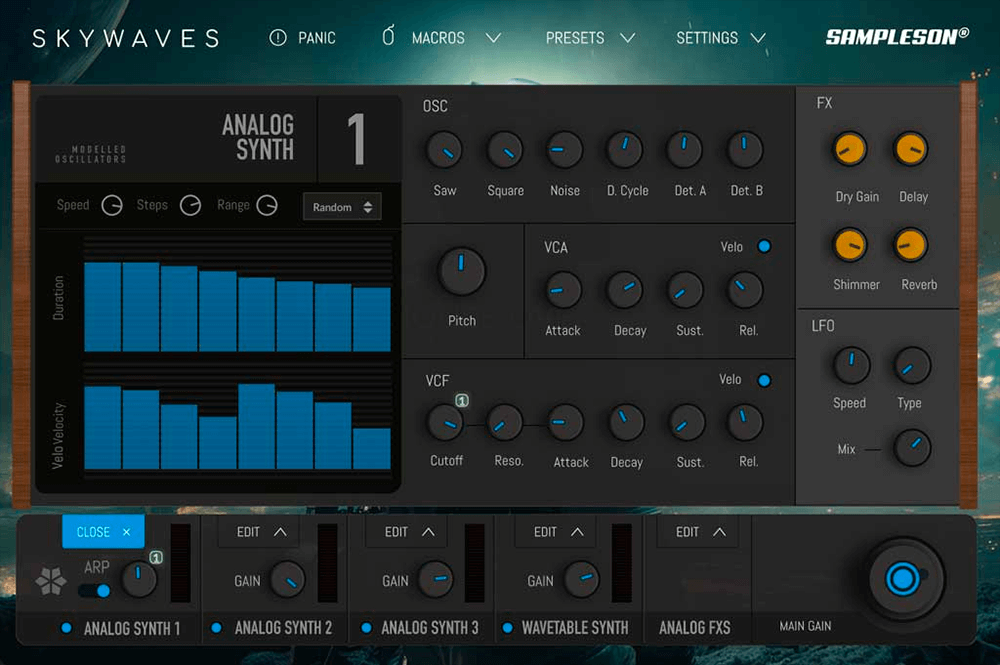
Task: Select the snowflake icon near ARP
Action: tap(47, 580)
